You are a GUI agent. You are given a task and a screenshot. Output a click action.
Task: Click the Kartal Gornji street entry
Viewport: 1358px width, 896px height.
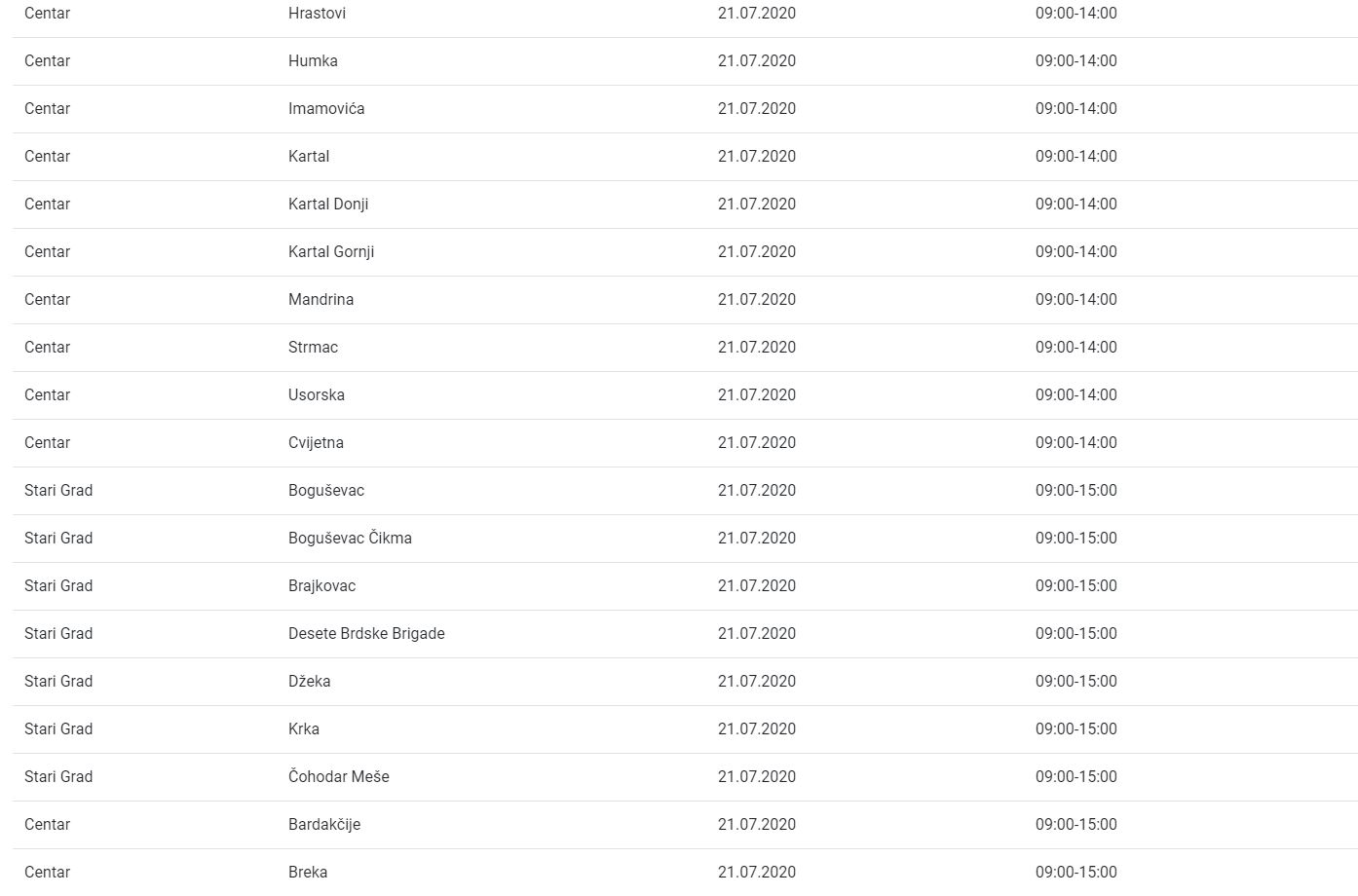(x=331, y=252)
